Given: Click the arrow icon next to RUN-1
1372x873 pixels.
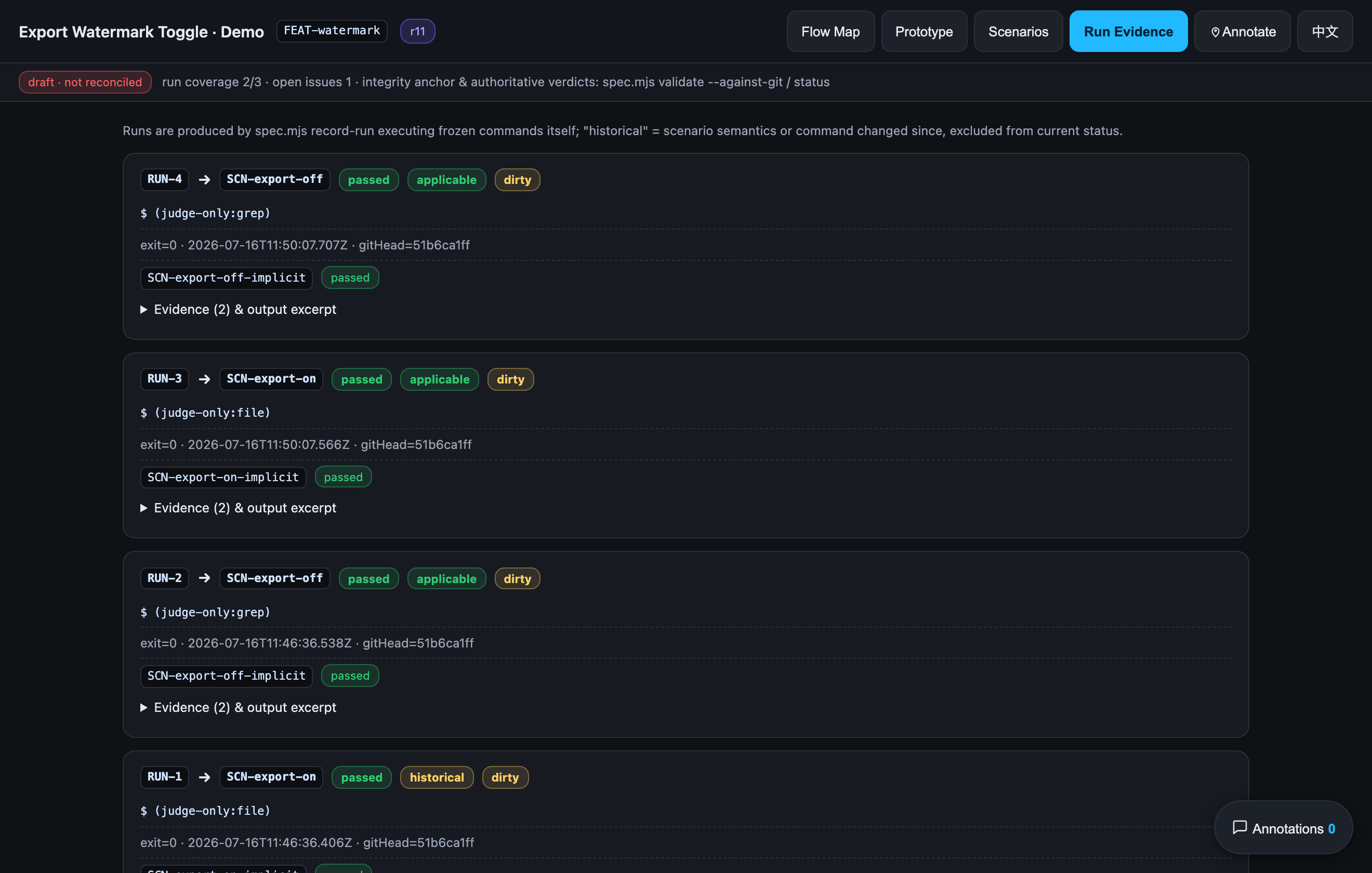Looking at the screenshot, I should pos(204,777).
